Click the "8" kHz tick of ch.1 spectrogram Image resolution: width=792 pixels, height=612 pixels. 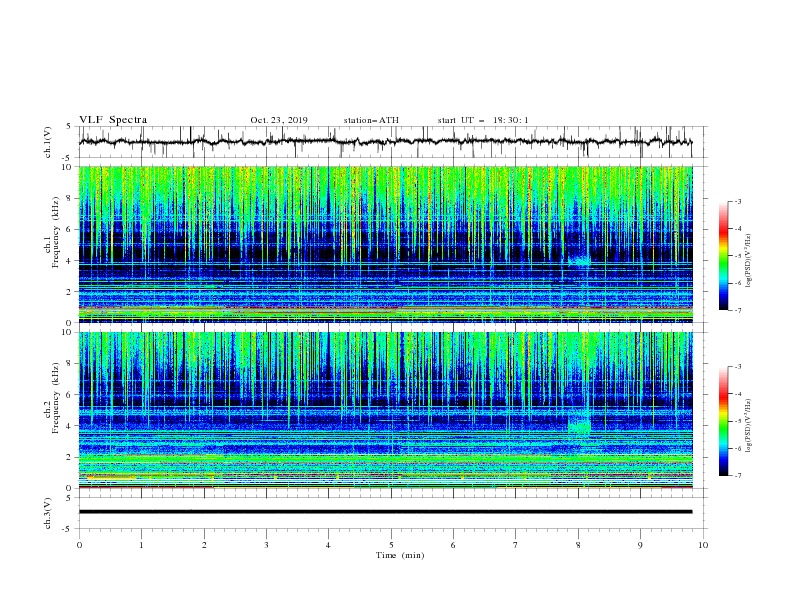pyautogui.click(x=70, y=198)
